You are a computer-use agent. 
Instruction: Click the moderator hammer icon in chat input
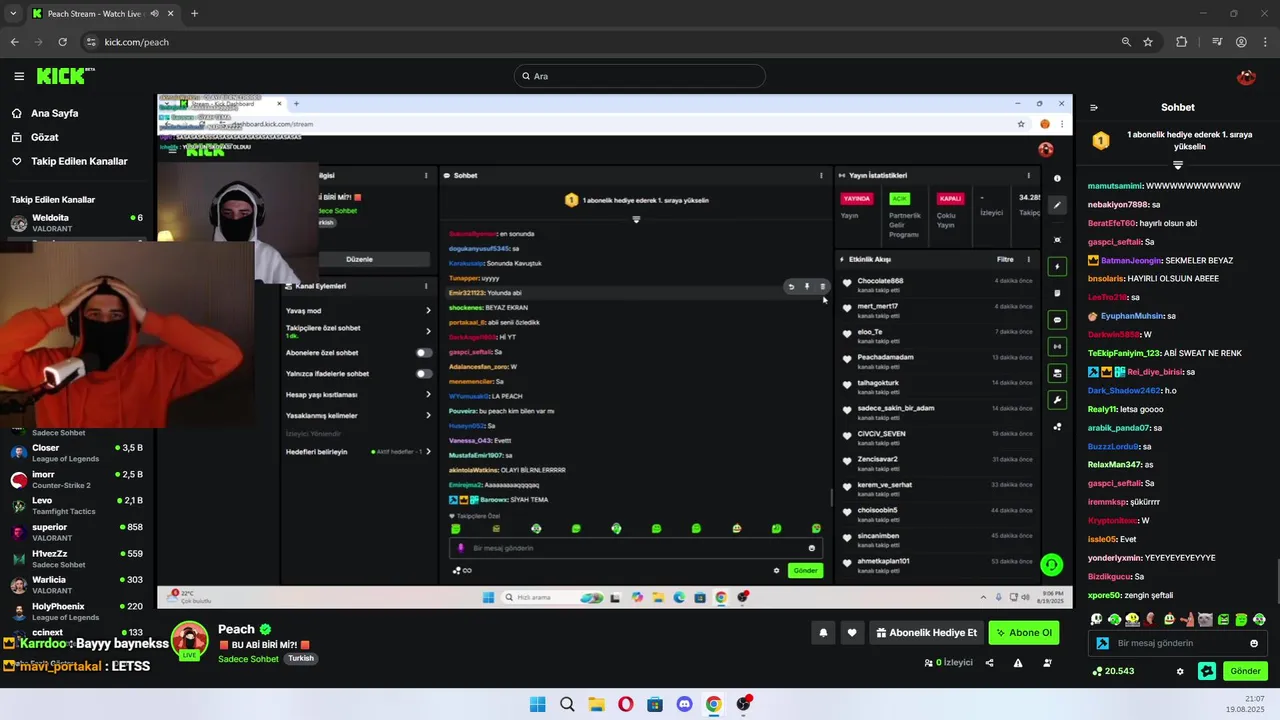(x=1102, y=644)
